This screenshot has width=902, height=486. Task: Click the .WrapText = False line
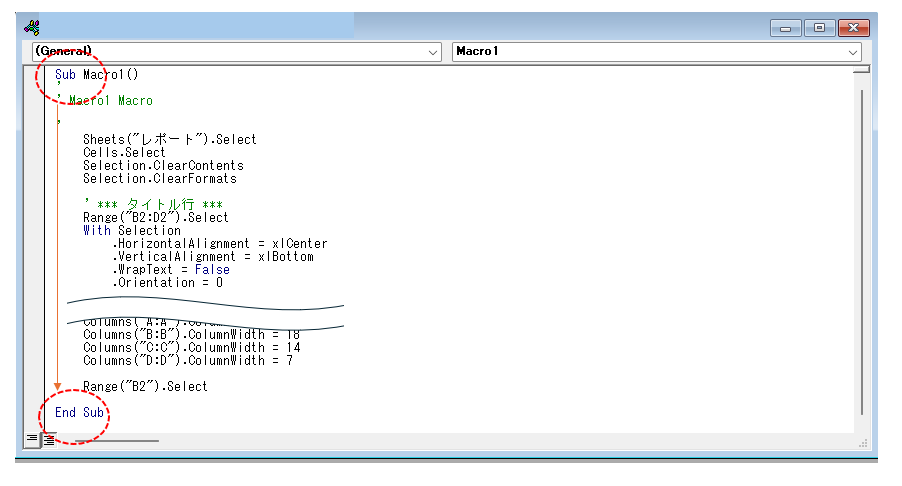171,269
